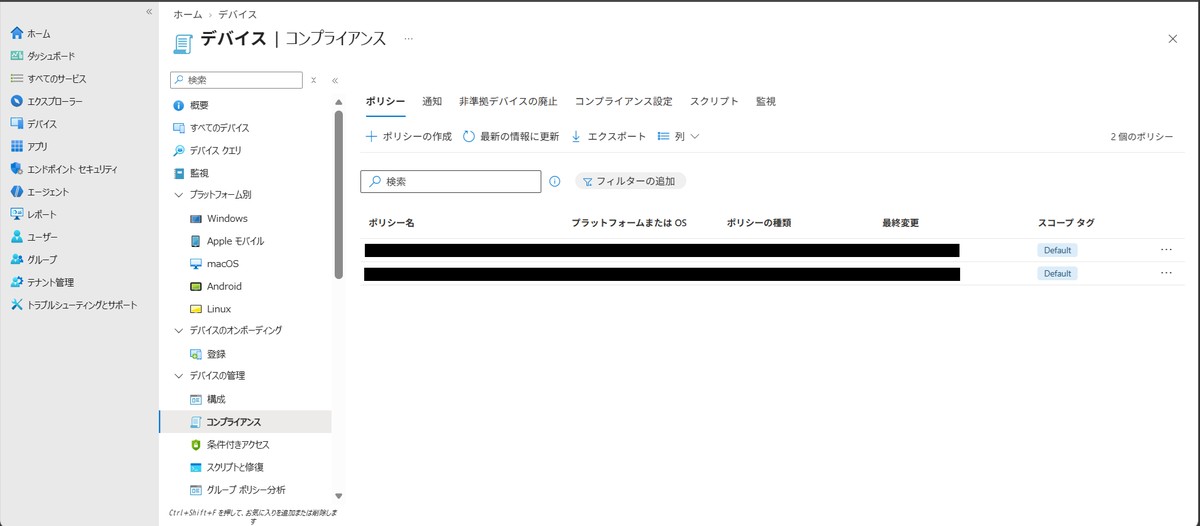Click the device menu vertical scrollbar
The image size is (1200, 526).
[339, 195]
